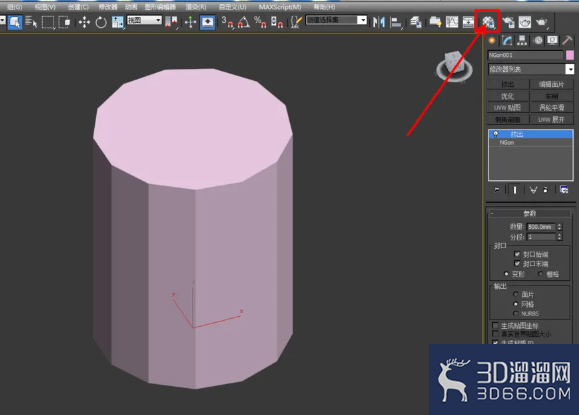
Task: Open Select by Name list icon
Action: tap(31, 22)
